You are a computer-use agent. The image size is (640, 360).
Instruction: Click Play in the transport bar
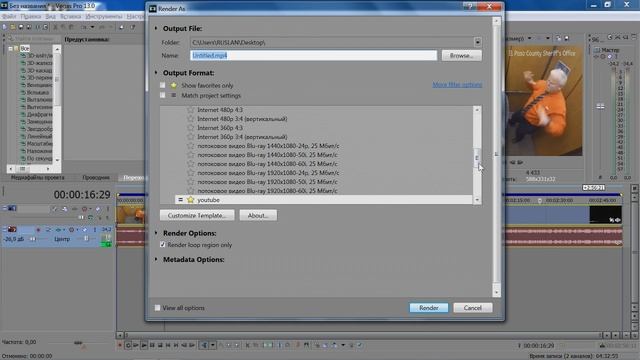pos(144,345)
